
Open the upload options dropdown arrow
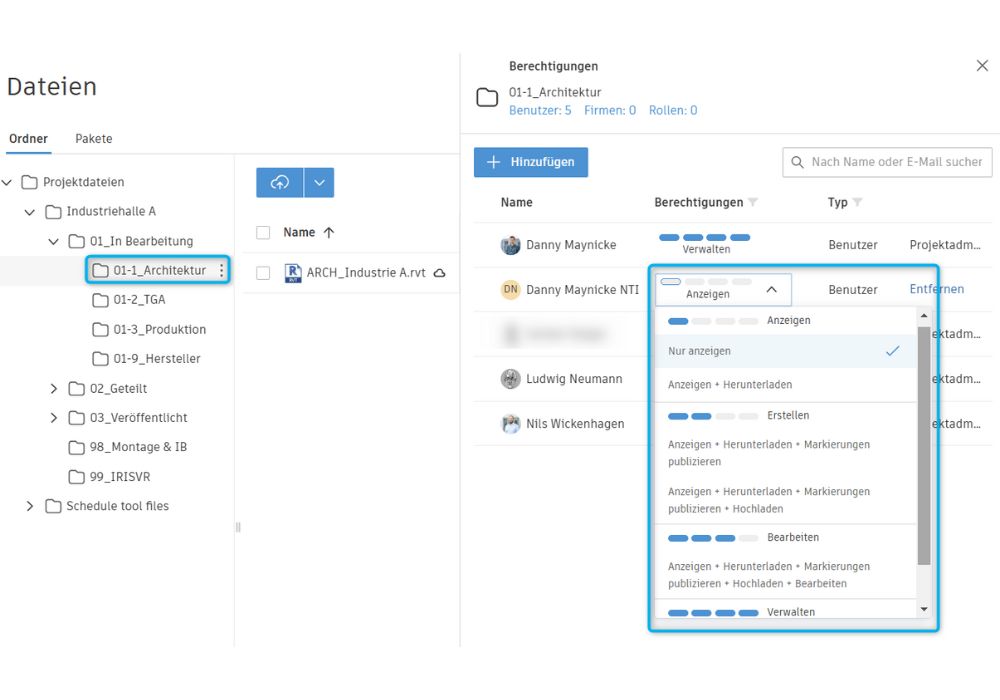(319, 182)
